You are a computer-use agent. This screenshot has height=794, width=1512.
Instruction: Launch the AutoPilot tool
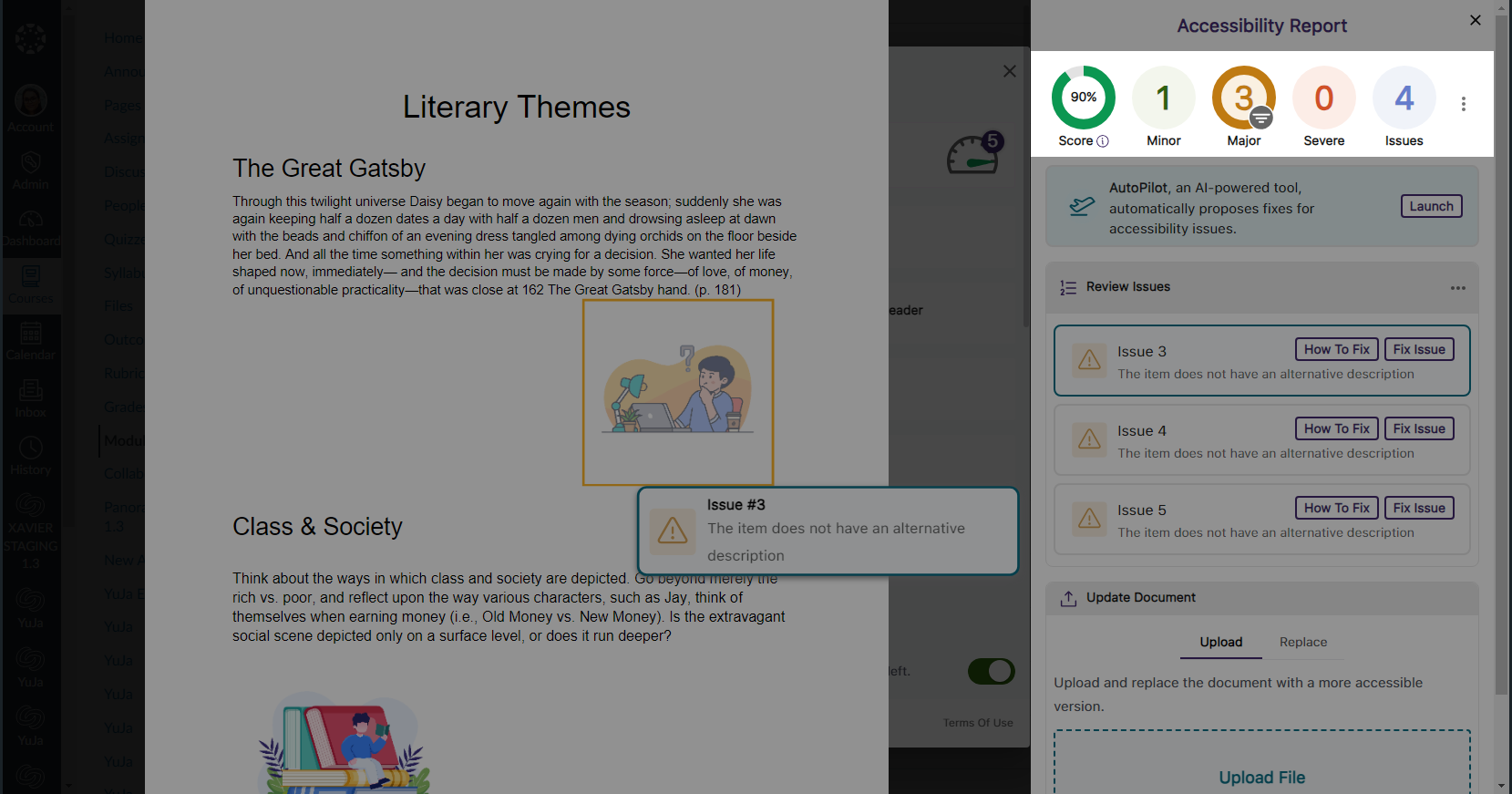point(1431,206)
